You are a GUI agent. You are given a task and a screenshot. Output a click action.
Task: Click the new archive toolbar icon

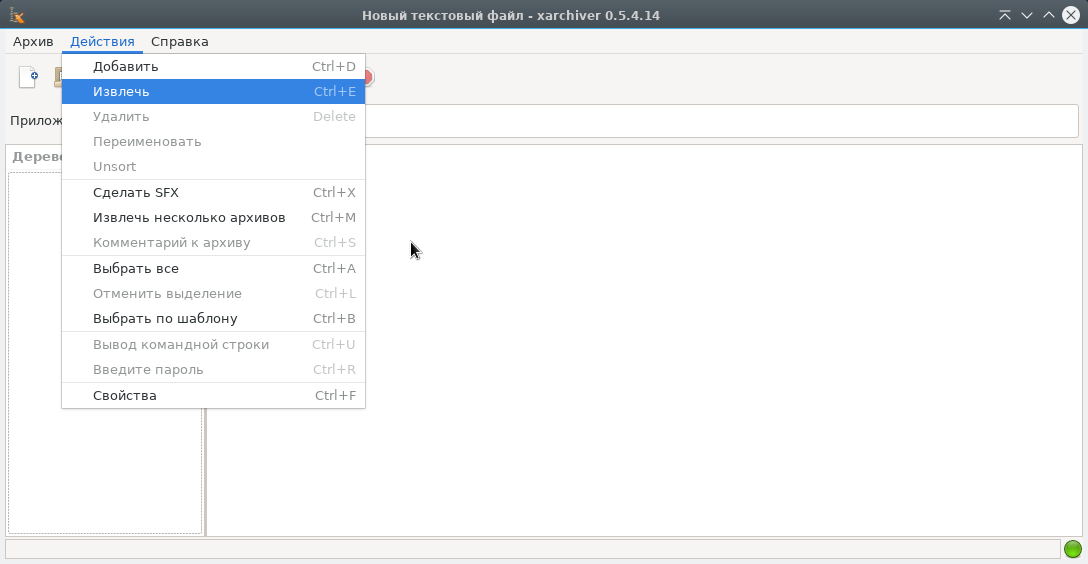pos(28,77)
